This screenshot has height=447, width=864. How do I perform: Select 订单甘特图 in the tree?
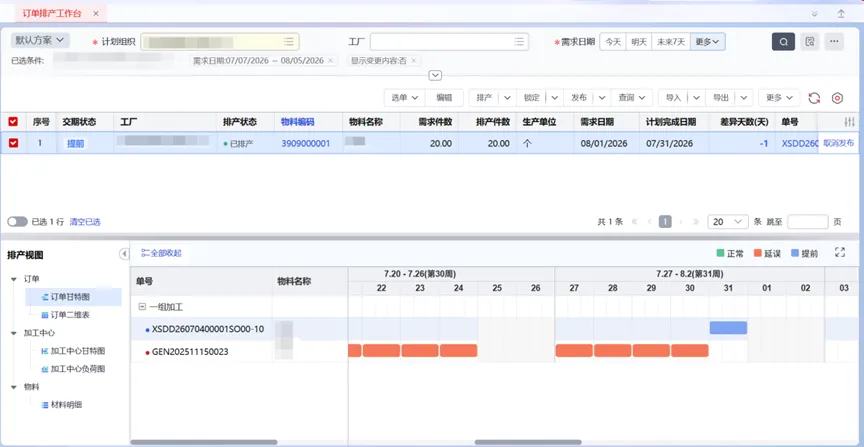[x=71, y=297]
